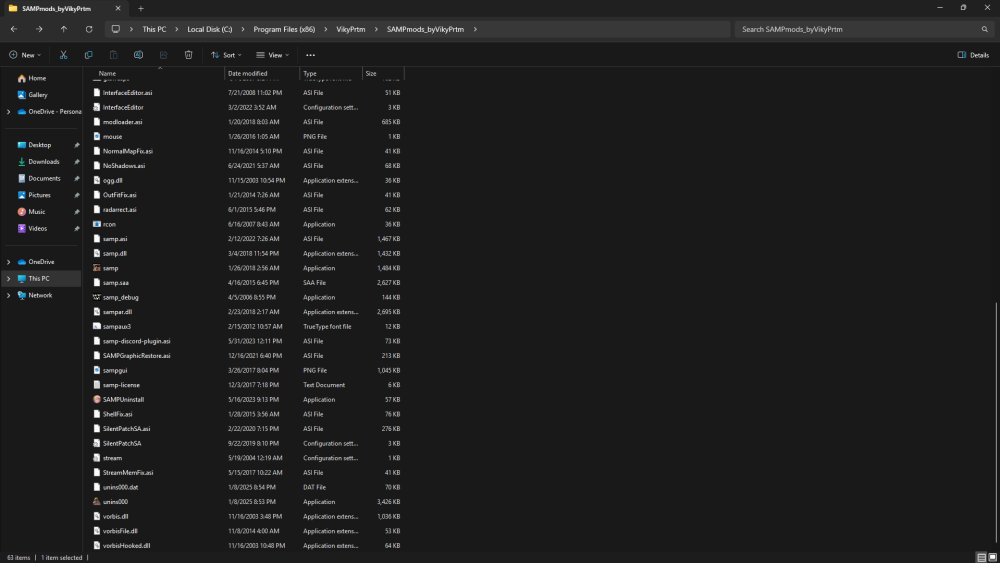Sort by Date modified column header
The image size is (1000, 563).
tap(262, 73)
